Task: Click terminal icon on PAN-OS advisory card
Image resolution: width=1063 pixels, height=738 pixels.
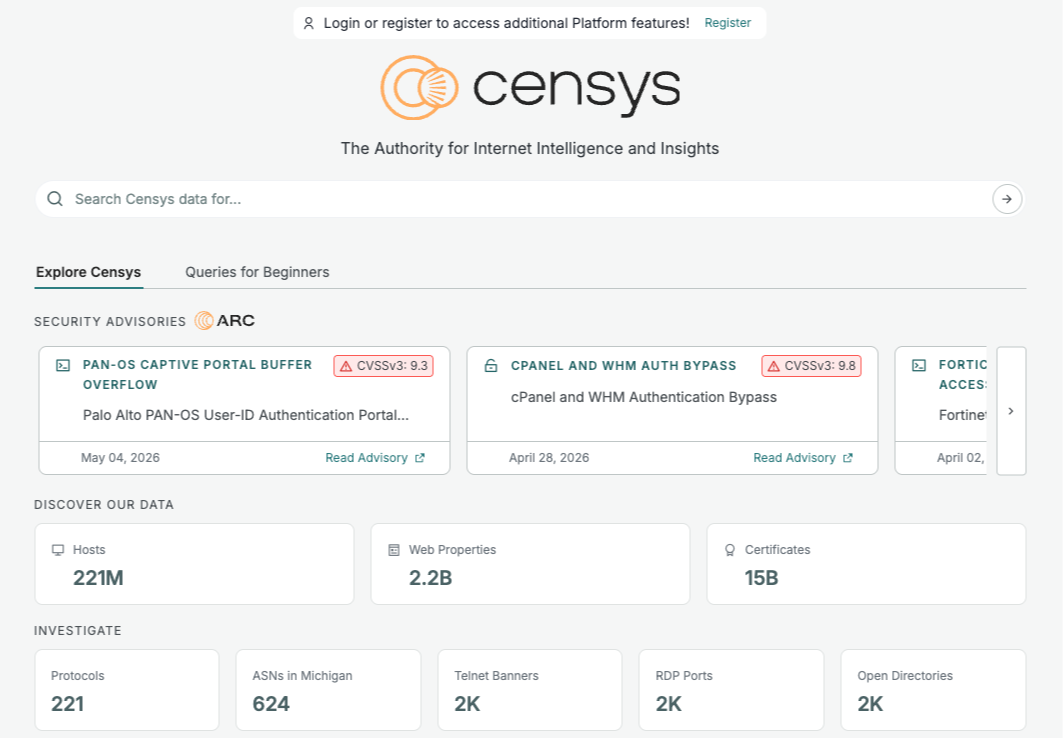Action: (63, 365)
